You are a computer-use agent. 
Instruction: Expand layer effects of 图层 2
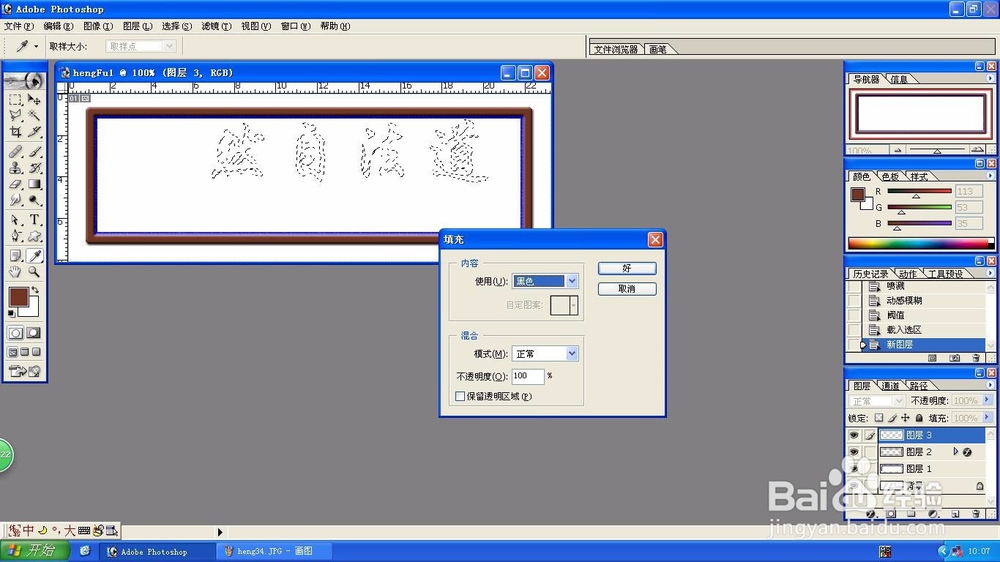click(x=955, y=452)
